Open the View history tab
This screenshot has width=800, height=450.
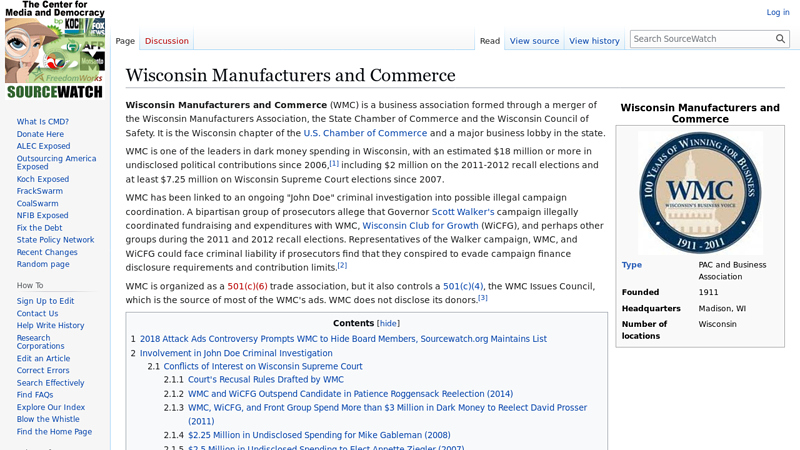pyautogui.click(x=594, y=41)
